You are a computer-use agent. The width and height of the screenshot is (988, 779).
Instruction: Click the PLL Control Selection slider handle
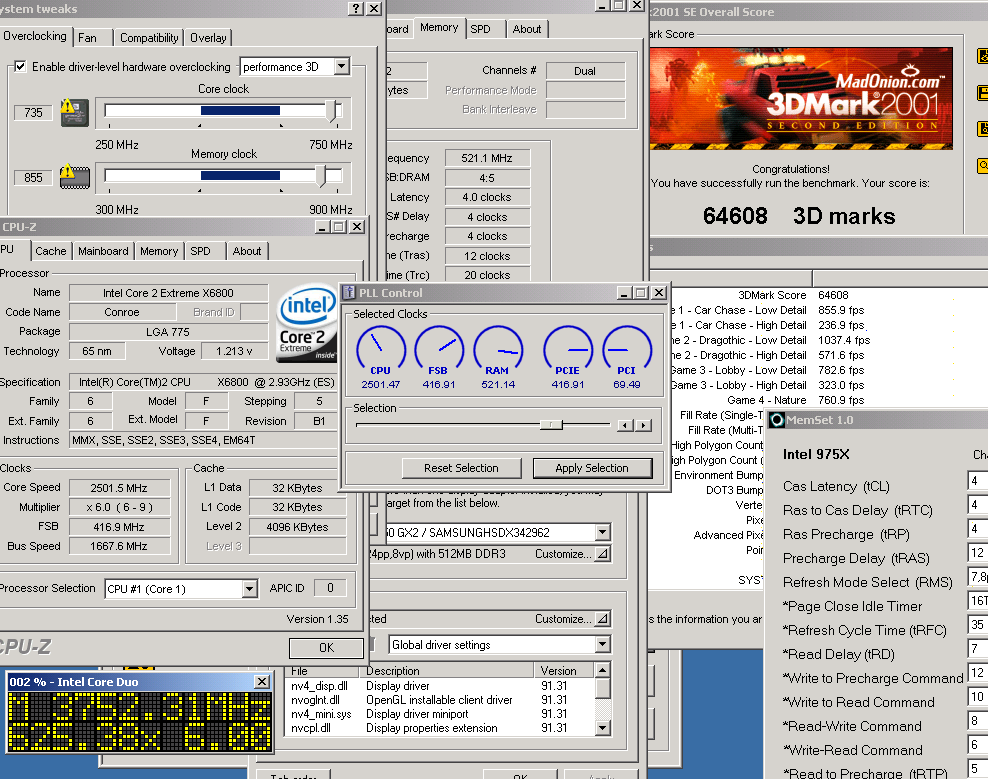pos(551,425)
